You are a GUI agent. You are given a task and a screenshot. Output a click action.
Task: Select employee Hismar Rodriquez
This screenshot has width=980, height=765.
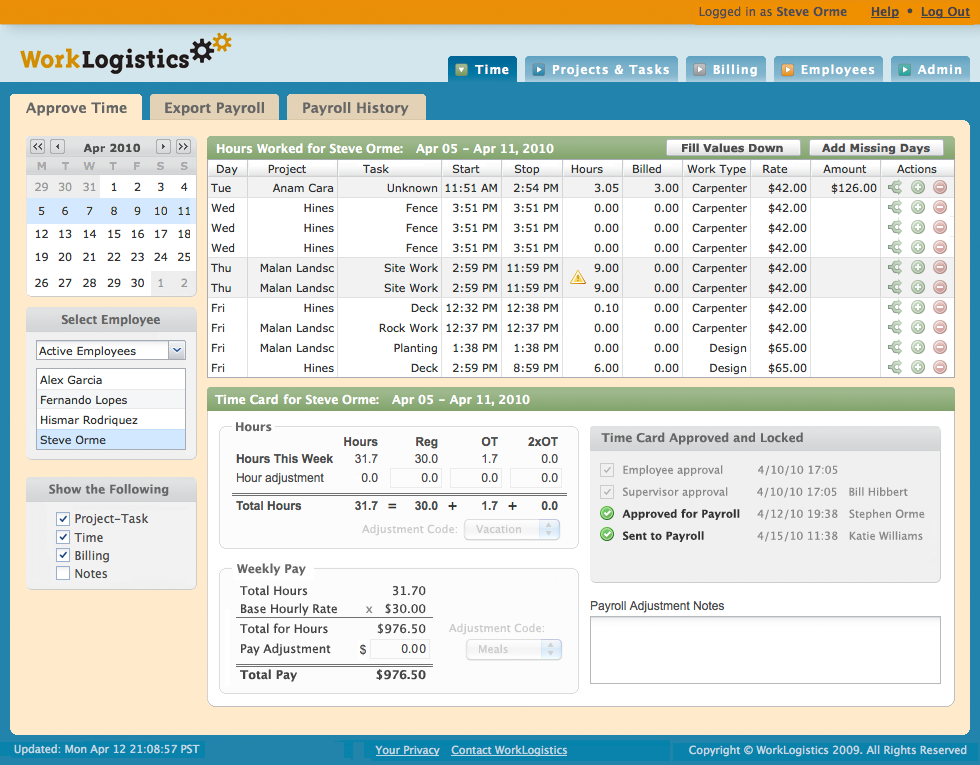pyautogui.click(x=111, y=419)
